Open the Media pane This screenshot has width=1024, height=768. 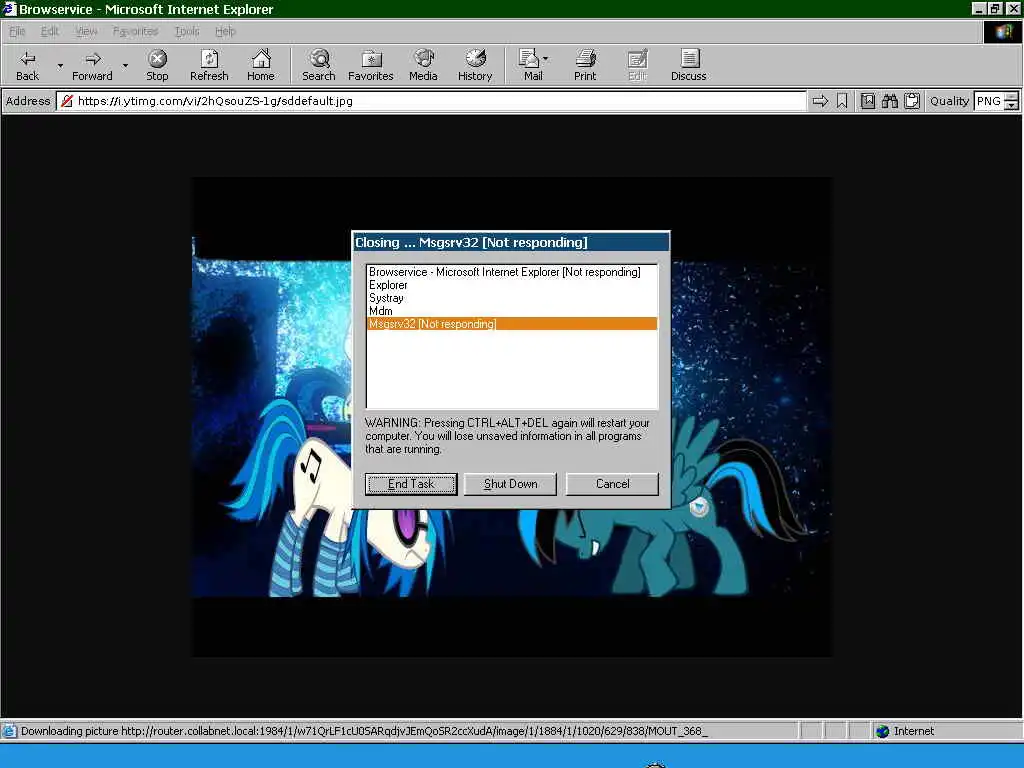(423, 65)
